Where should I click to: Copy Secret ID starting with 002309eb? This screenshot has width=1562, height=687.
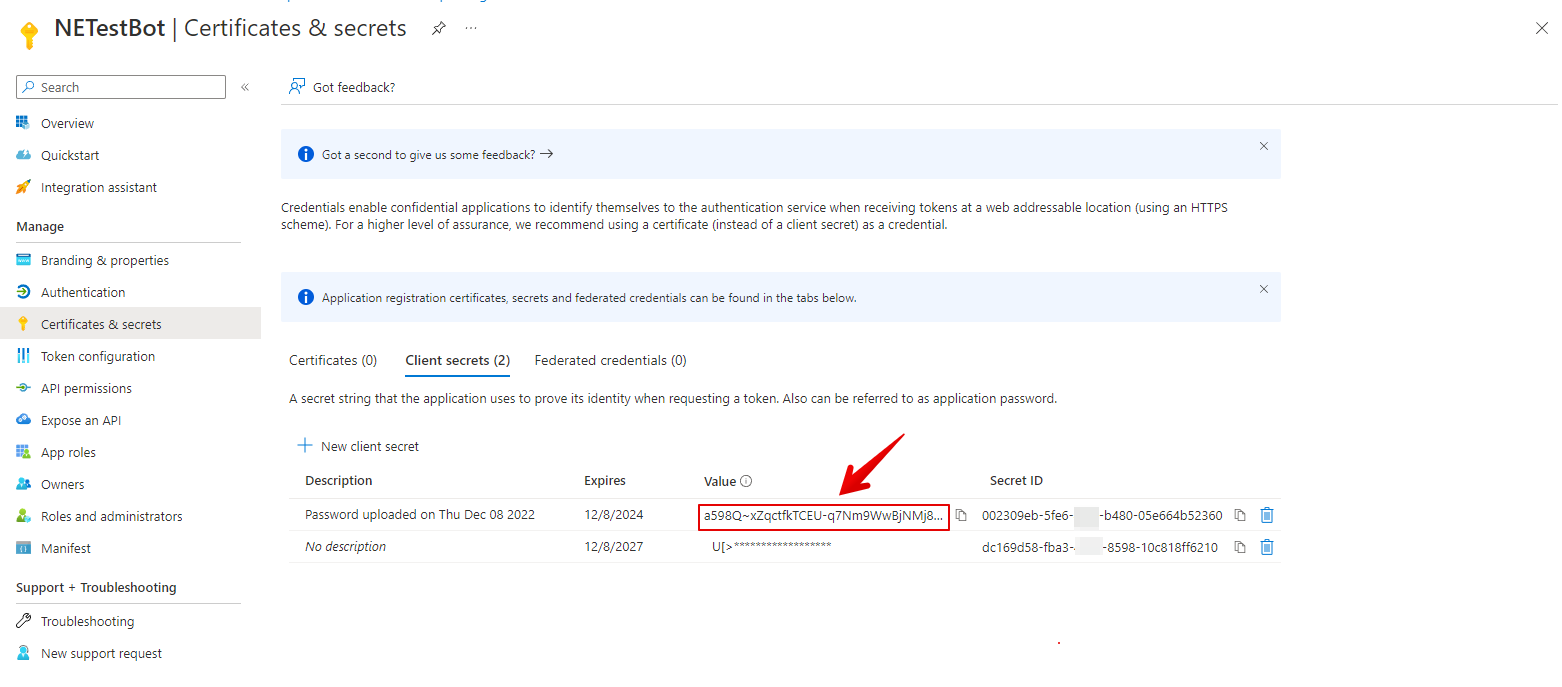pyautogui.click(x=1240, y=515)
